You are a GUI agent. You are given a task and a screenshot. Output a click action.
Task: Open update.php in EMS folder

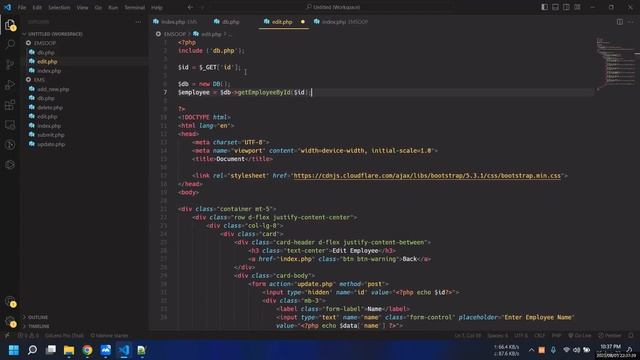tap(51, 144)
